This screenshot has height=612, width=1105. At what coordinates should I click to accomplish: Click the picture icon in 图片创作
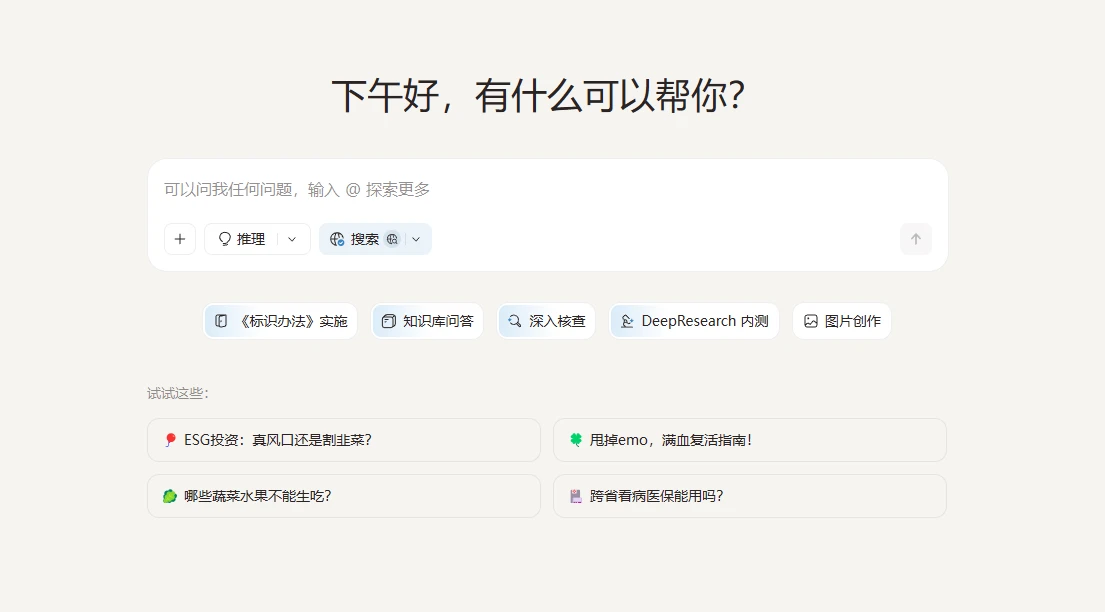click(x=811, y=321)
